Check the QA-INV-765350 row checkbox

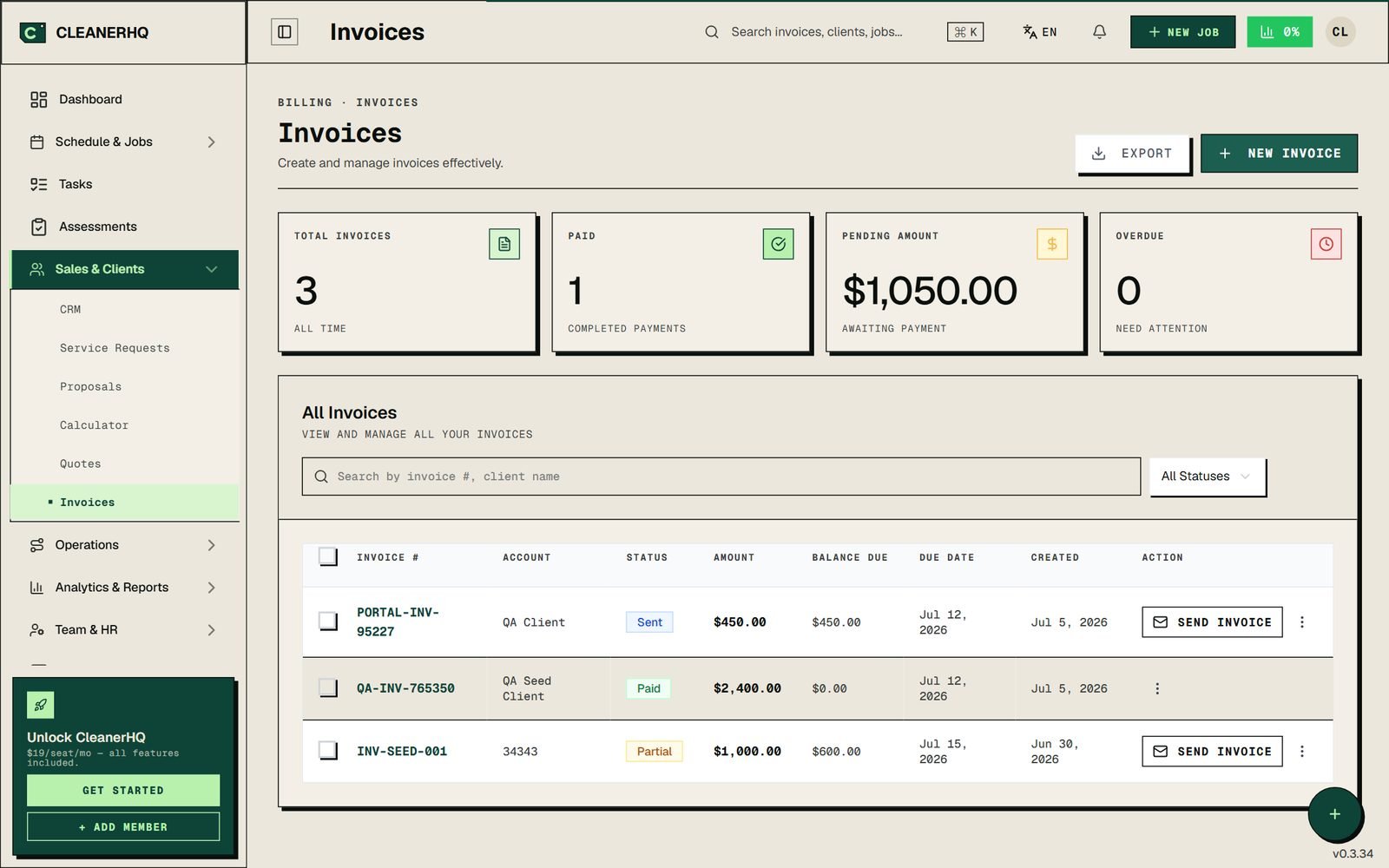pyautogui.click(x=328, y=688)
